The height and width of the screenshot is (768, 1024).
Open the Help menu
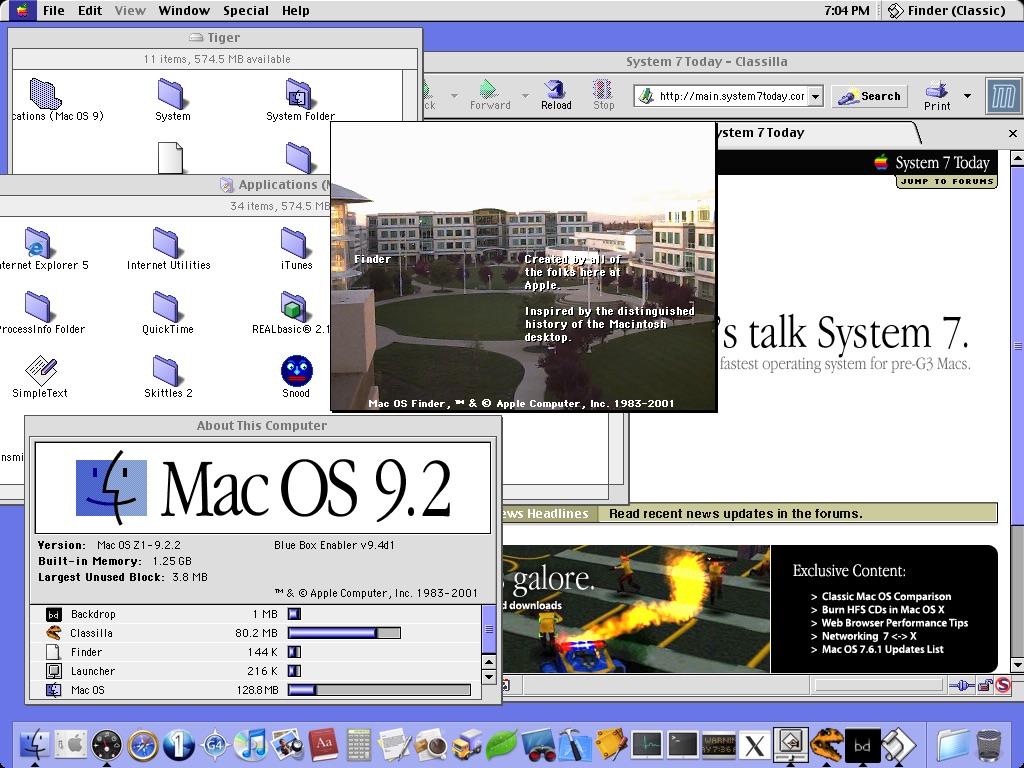pos(295,10)
